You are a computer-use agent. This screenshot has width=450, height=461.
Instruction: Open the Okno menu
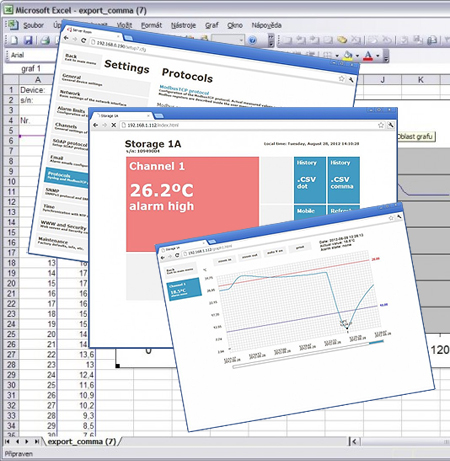[235, 25]
